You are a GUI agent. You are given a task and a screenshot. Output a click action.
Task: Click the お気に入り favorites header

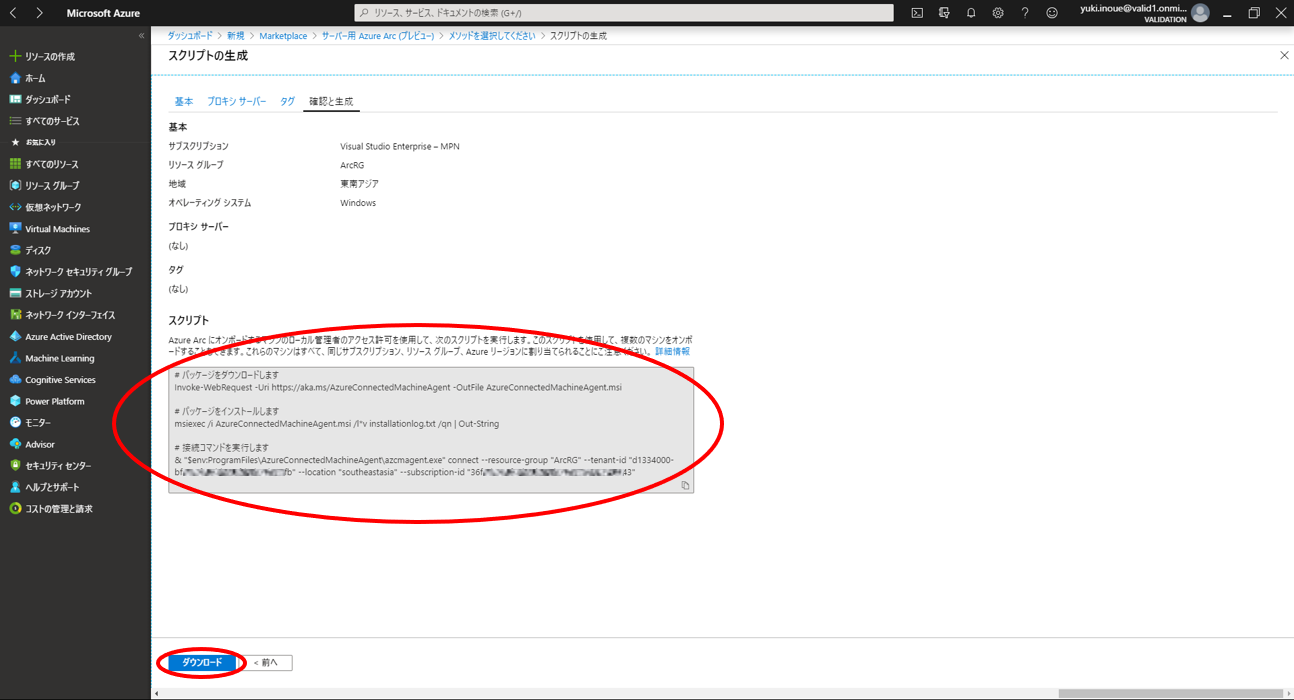pyautogui.click(x=40, y=143)
